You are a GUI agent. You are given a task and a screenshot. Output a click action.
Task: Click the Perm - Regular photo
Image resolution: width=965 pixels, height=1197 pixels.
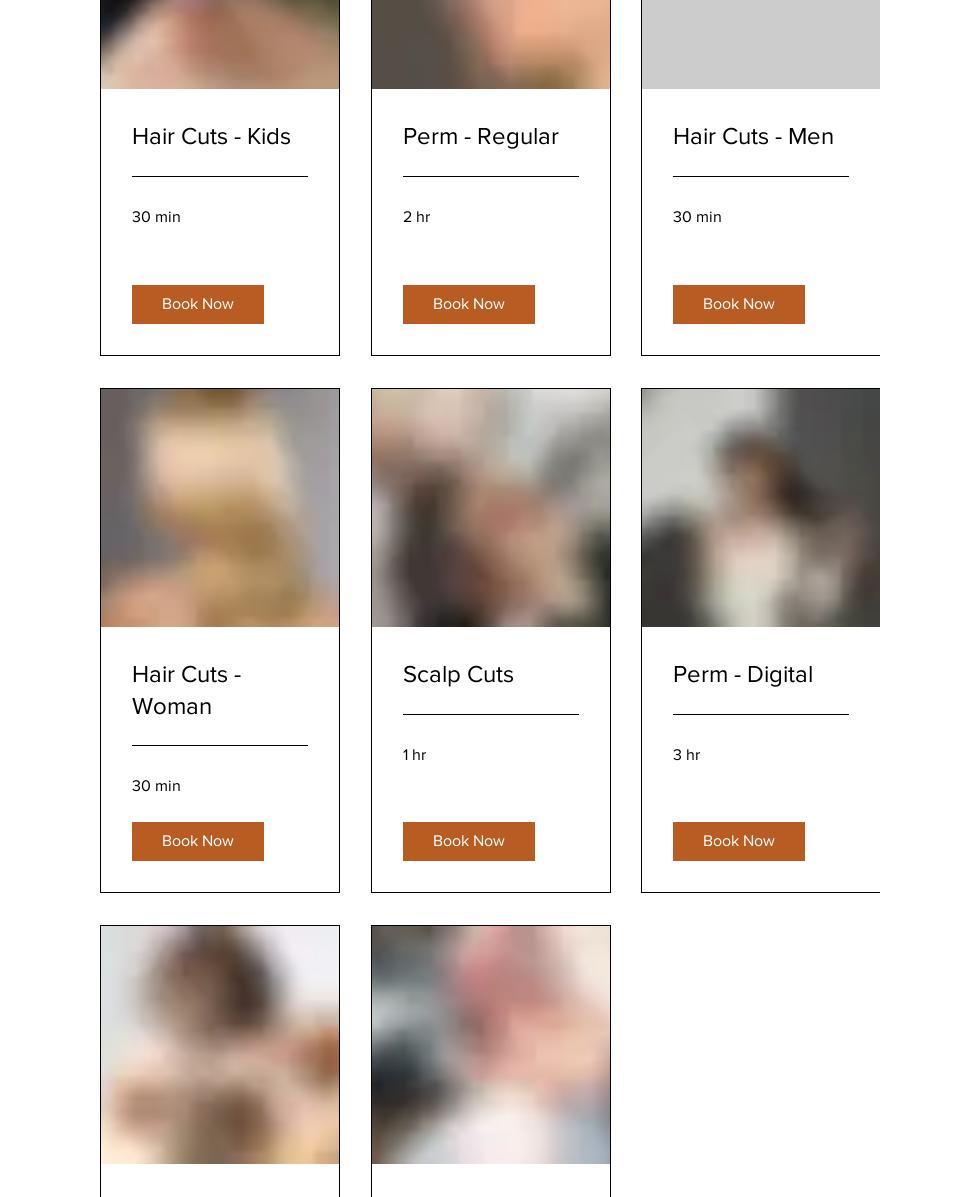[x=491, y=44]
